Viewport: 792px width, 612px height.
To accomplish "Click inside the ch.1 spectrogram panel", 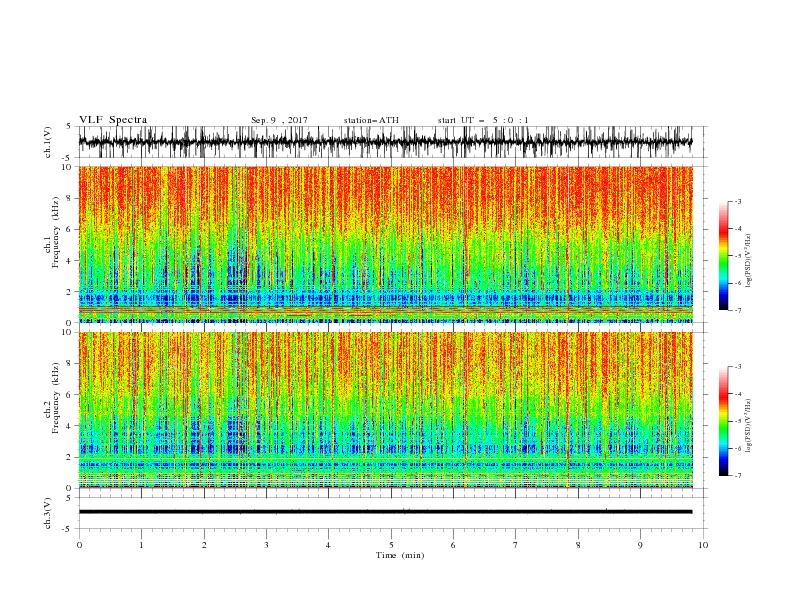I will 386,244.
